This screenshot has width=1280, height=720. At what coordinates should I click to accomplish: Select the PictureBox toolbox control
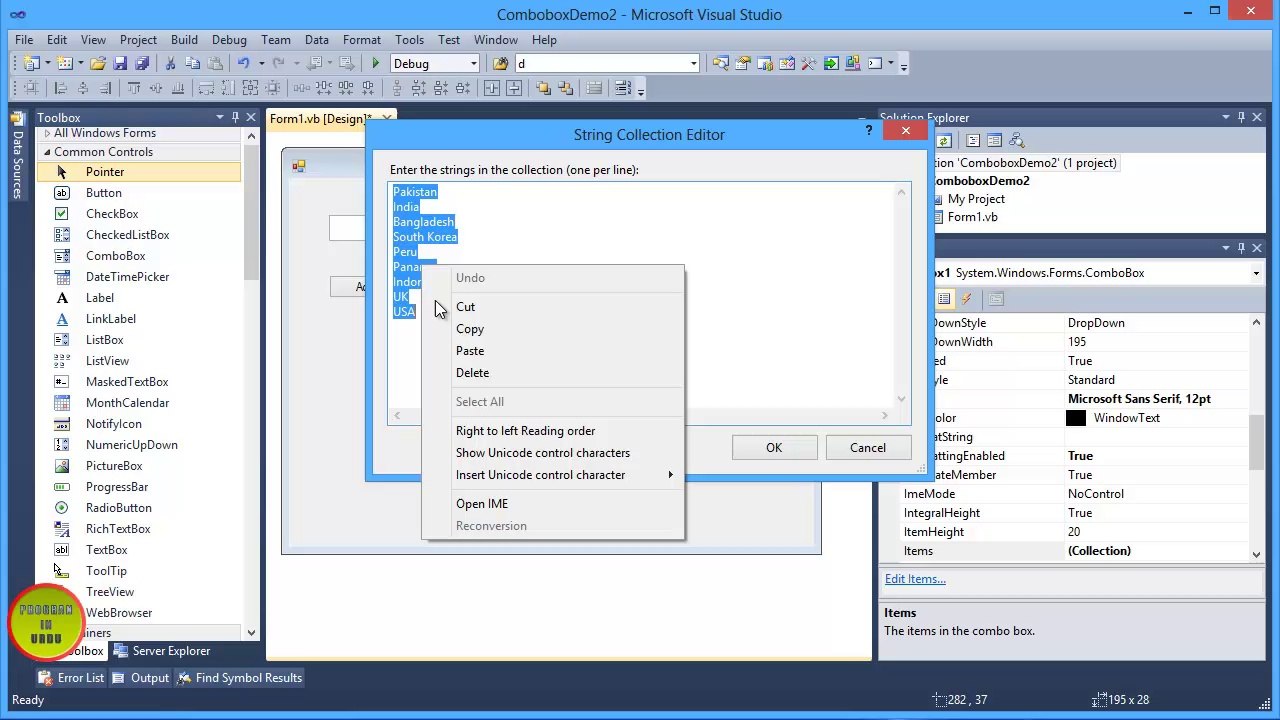pyautogui.click(x=114, y=466)
